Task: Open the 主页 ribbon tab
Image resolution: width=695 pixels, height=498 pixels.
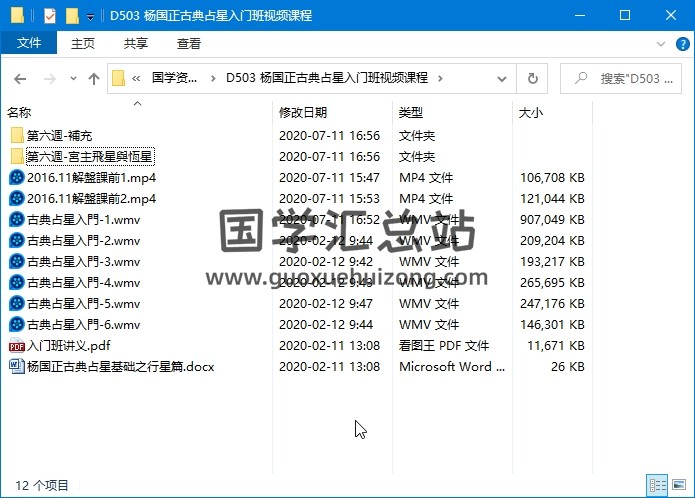Action: point(83,43)
